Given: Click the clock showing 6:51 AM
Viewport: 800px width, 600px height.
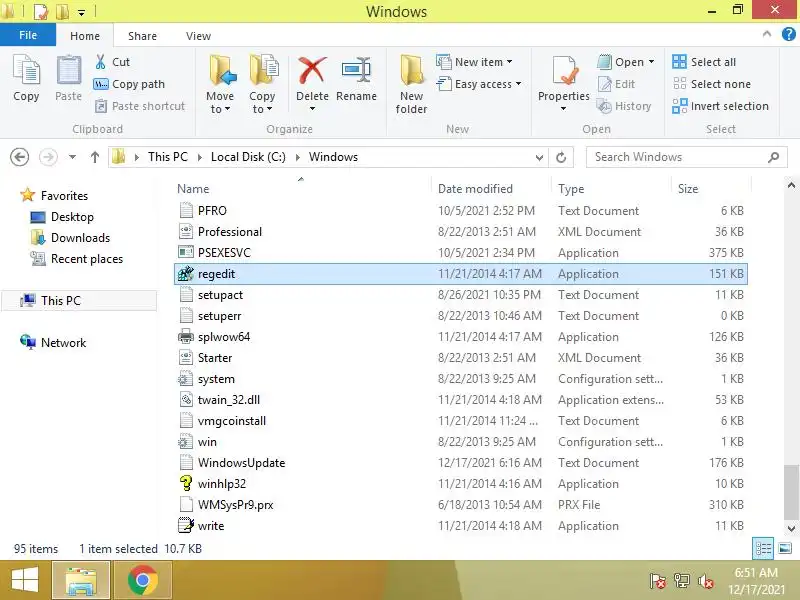Looking at the screenshot, I should [756, 573].
